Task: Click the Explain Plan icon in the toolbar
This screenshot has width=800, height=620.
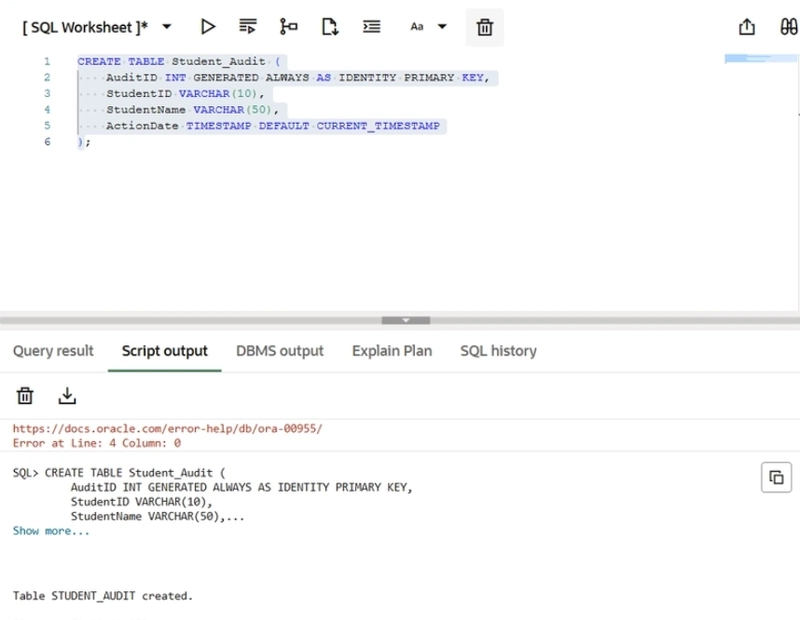Action: [289, 27]
